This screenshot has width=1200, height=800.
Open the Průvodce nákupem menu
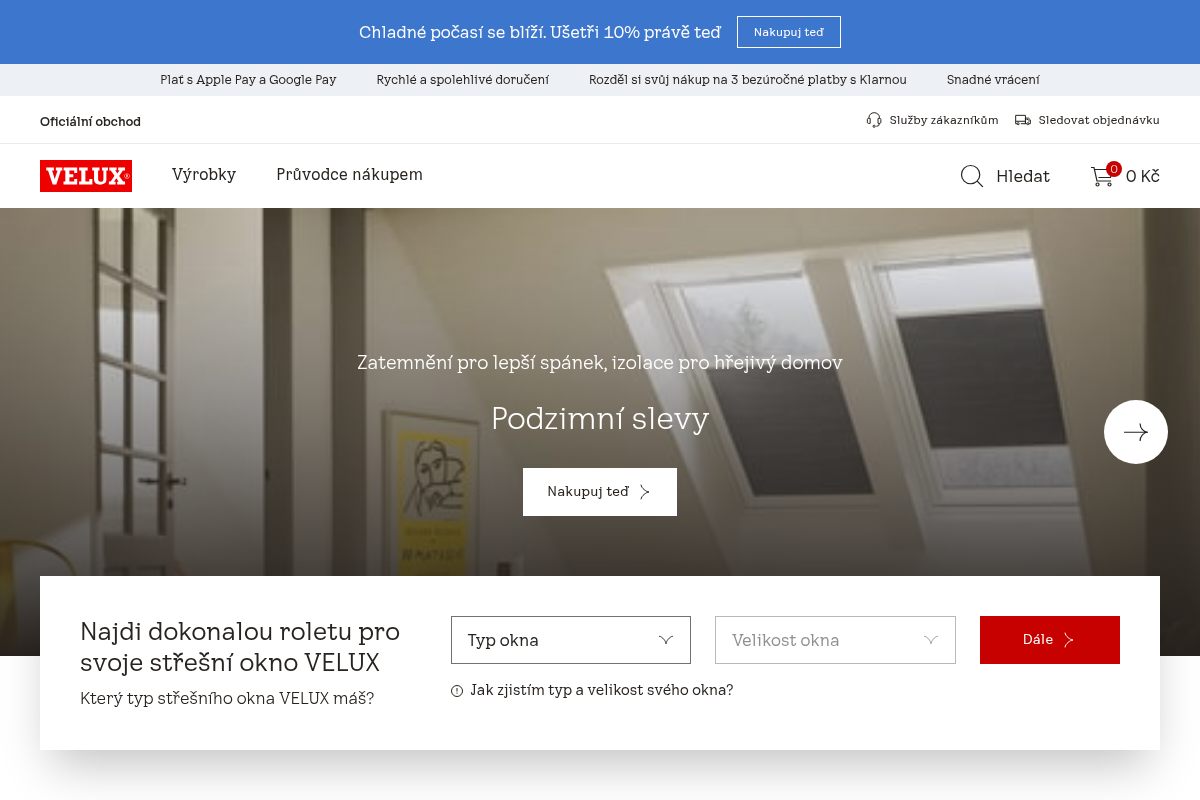pos(349,175)
